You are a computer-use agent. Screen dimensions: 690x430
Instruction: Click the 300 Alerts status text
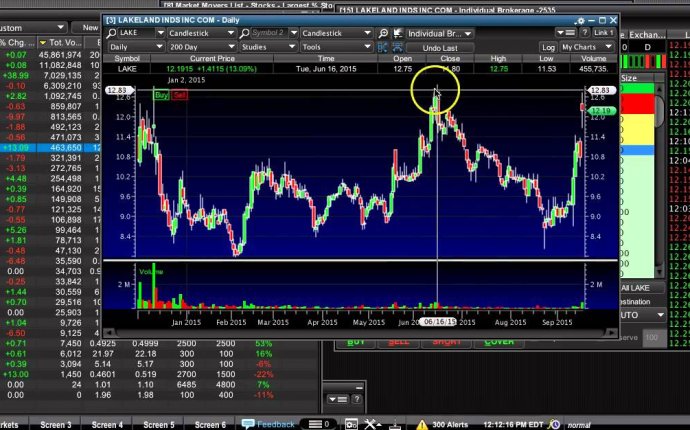450,425
